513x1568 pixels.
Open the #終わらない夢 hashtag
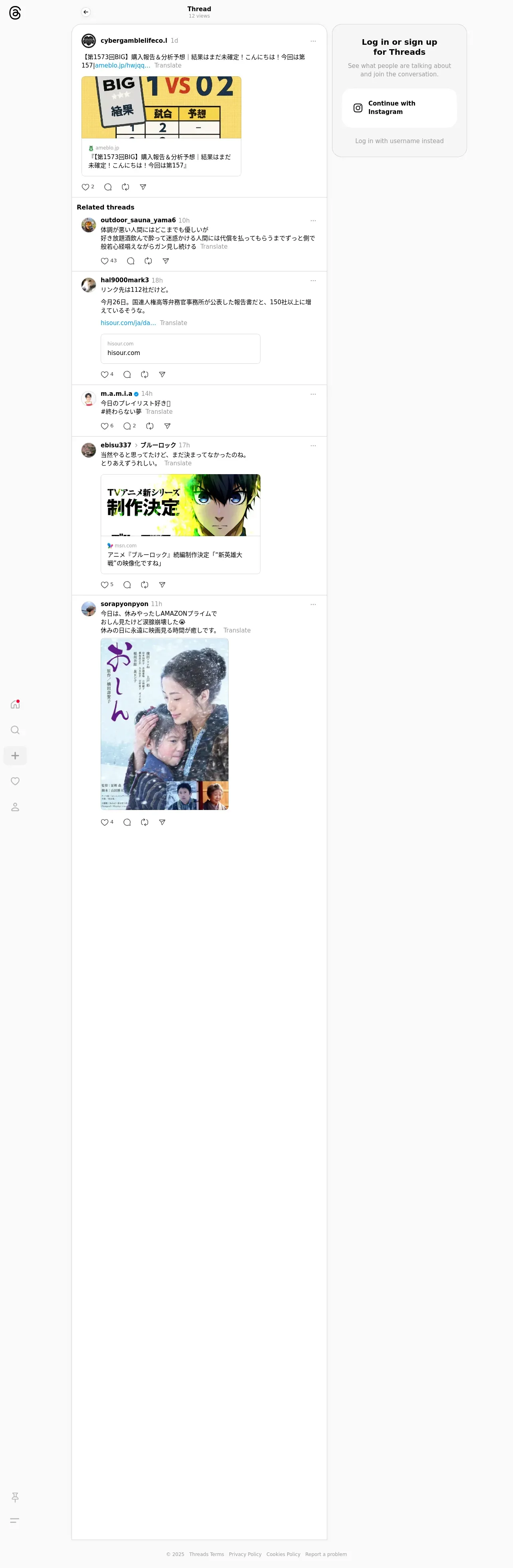tap(121, 411)
